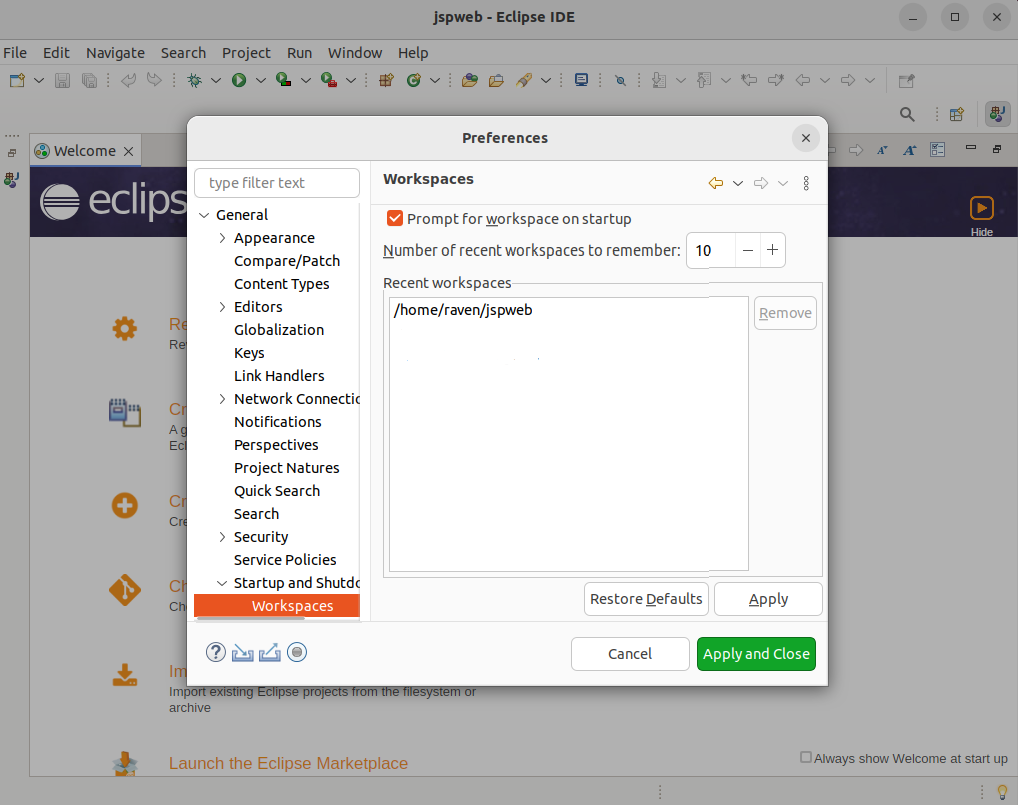This screenshot has width=1018, height=805.
Task: Toggle Prompt for workspace on startup checkbox
Action: (x=395, y=218)
